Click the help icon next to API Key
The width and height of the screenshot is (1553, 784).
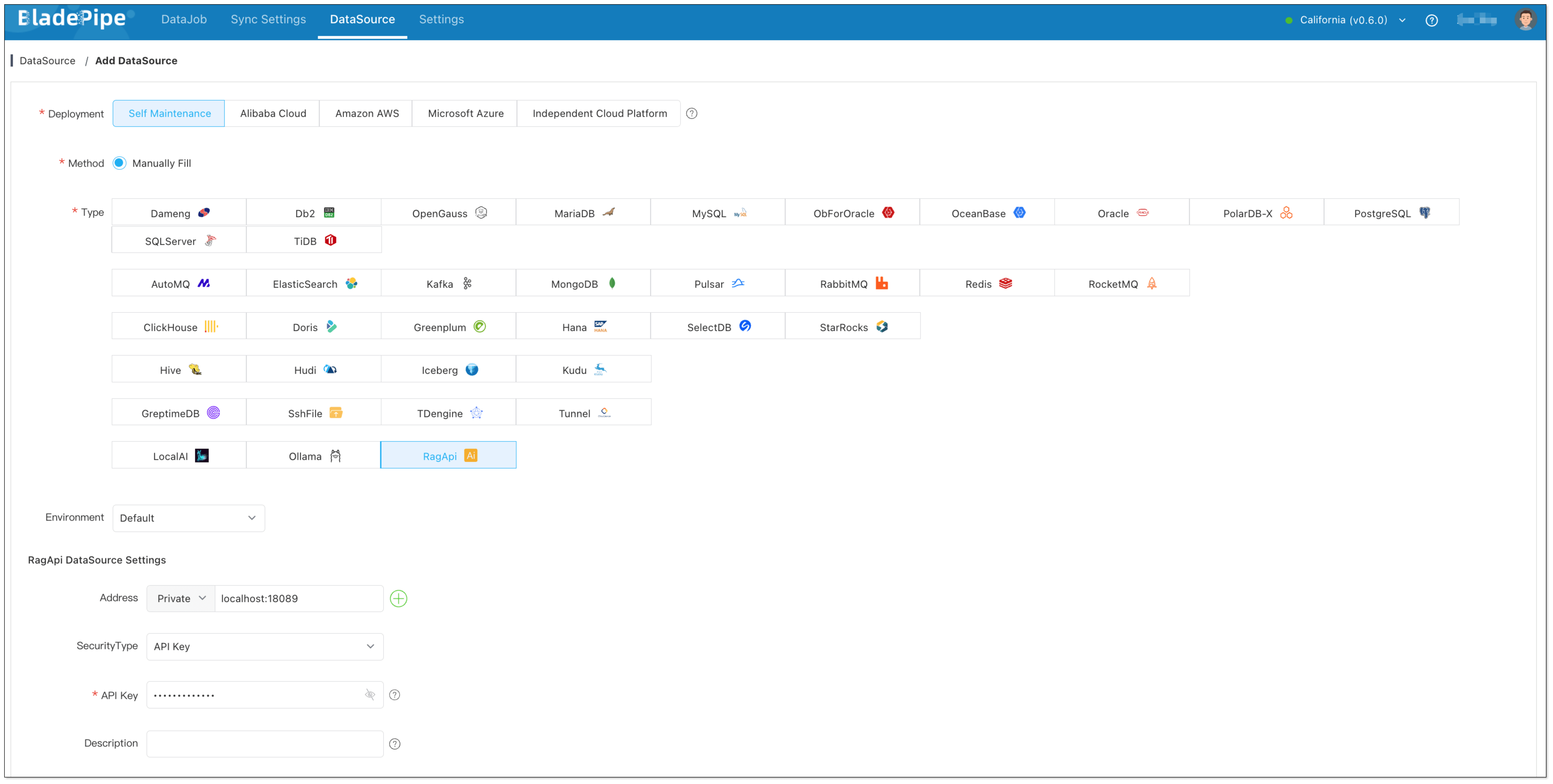(x=395, y=695)
